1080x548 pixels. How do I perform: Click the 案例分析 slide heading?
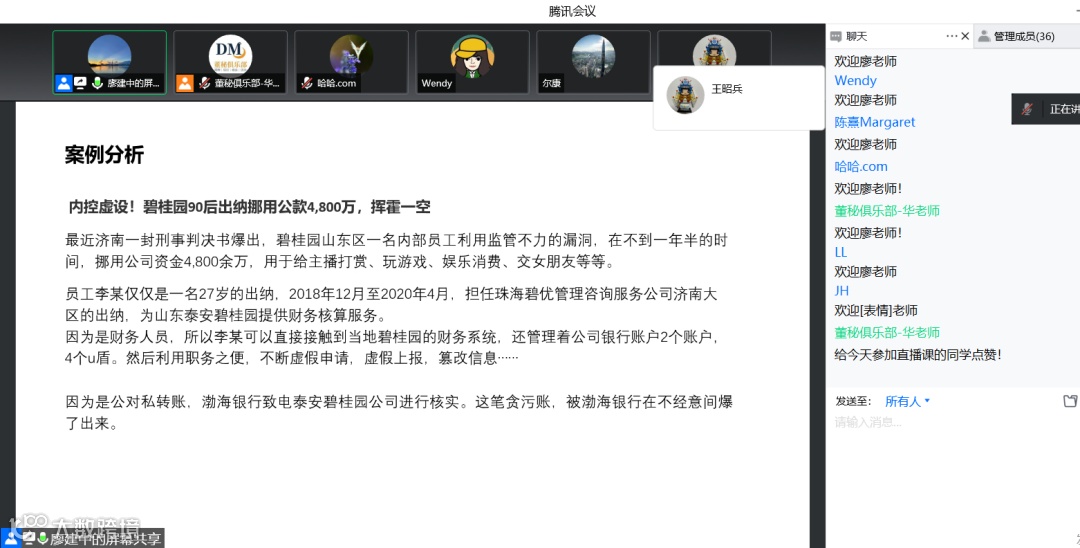[x=104, y=155]
